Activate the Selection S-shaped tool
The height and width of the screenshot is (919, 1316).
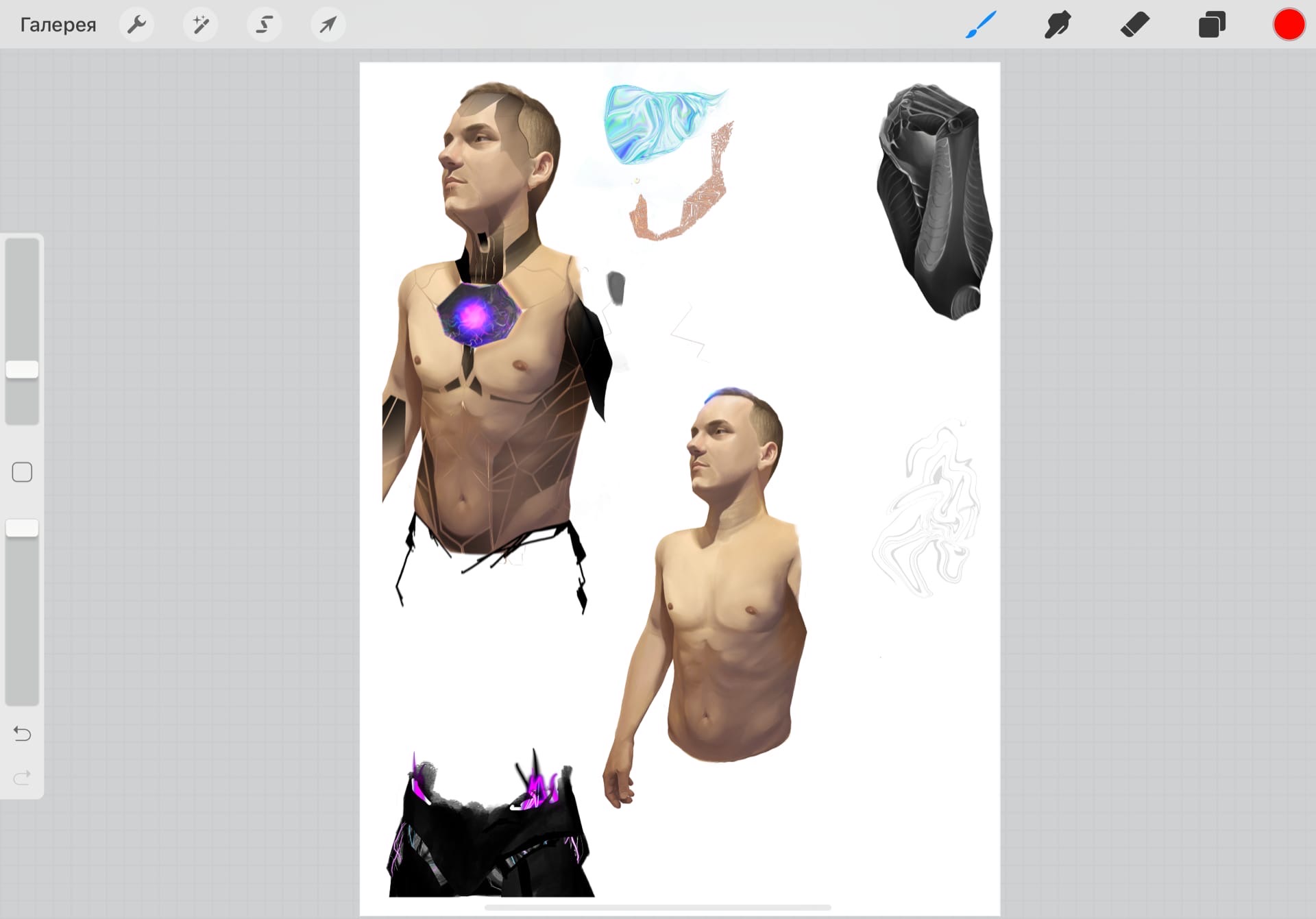pos(264,25)
